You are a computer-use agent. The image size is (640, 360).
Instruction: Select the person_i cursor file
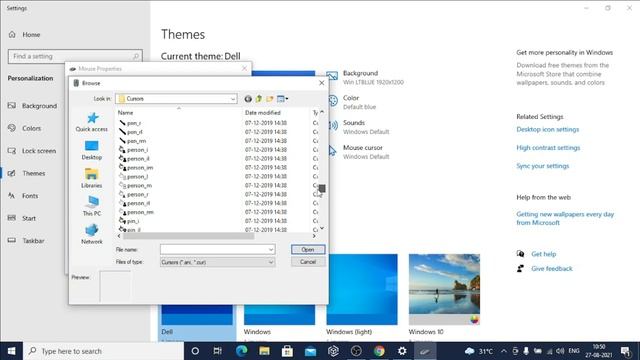[x=134, y=150]
